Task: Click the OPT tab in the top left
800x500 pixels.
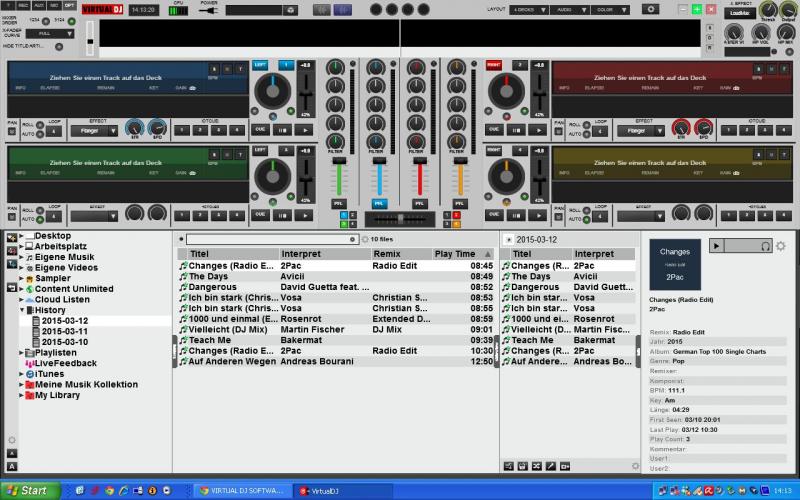Action: pos(69,6)
